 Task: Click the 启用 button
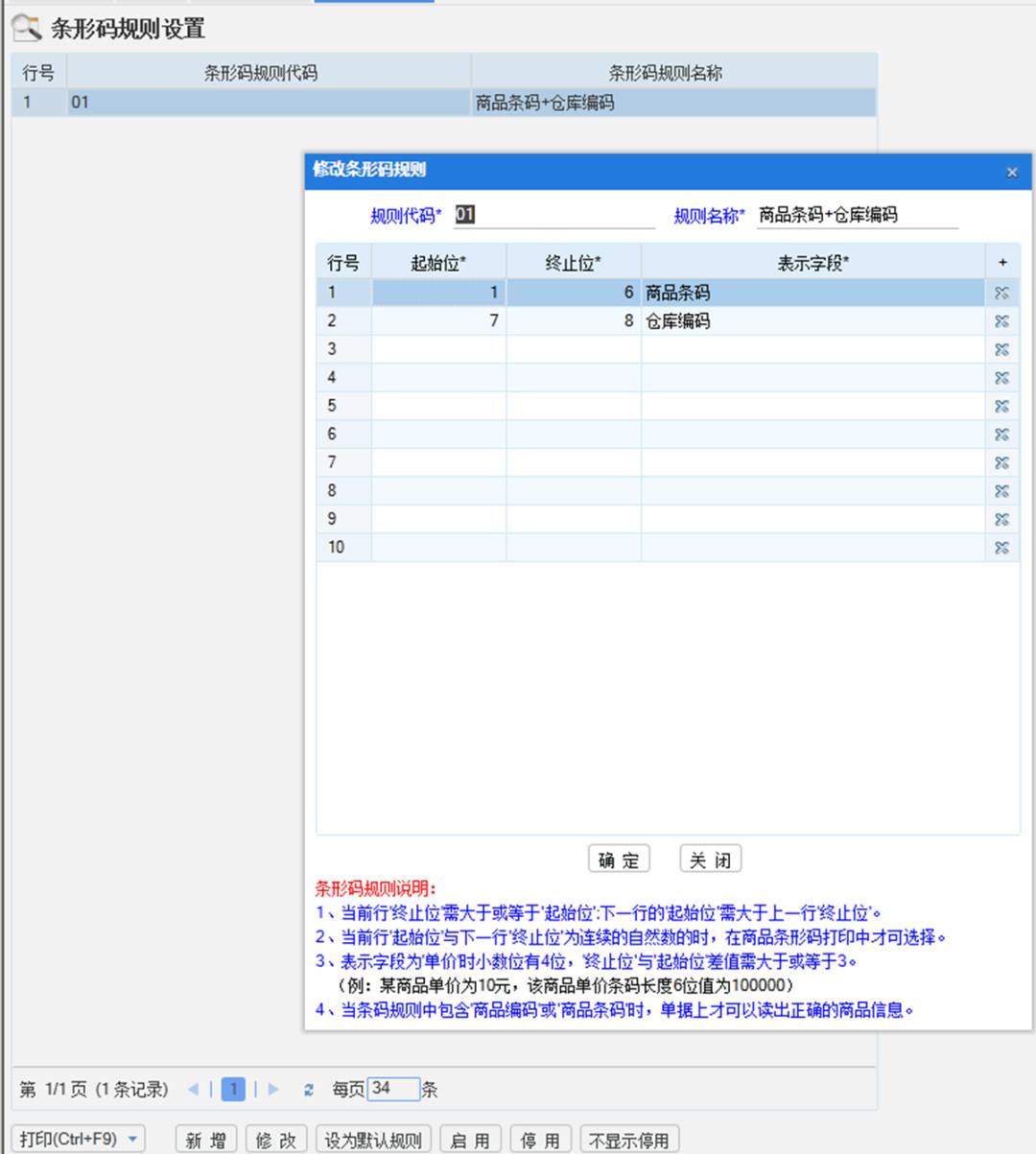pos(470,1140)
